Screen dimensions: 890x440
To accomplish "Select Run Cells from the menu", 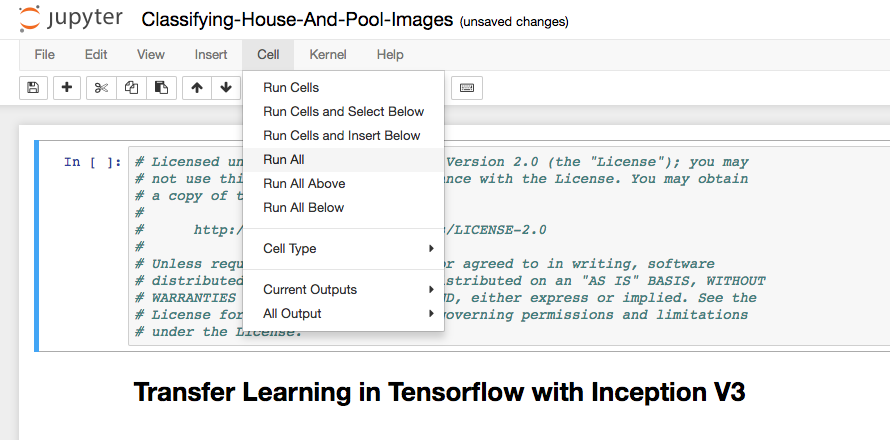I will [x=343, y=87].
